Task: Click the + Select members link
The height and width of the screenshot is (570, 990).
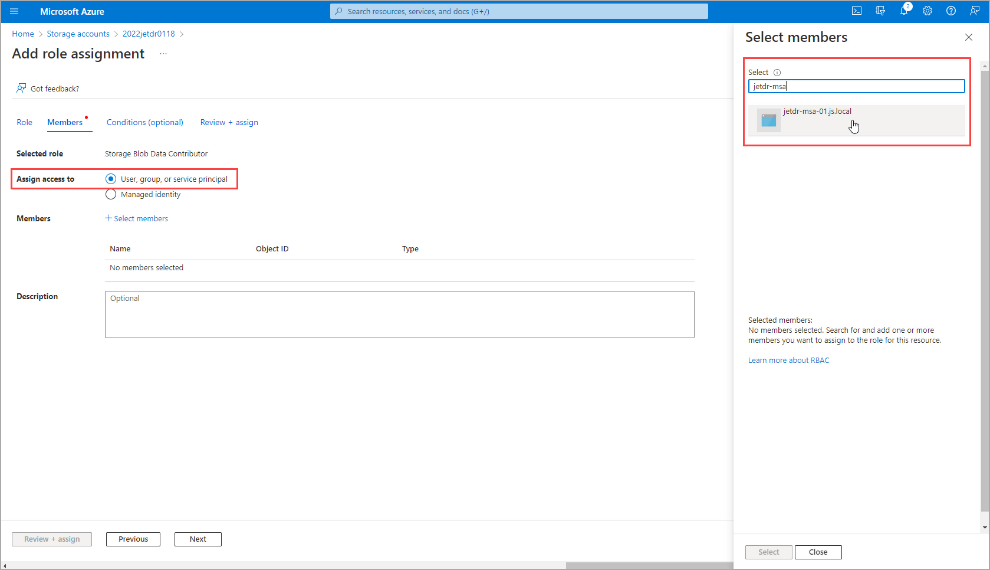Action: pyautogui.click(x=137, y=218)
